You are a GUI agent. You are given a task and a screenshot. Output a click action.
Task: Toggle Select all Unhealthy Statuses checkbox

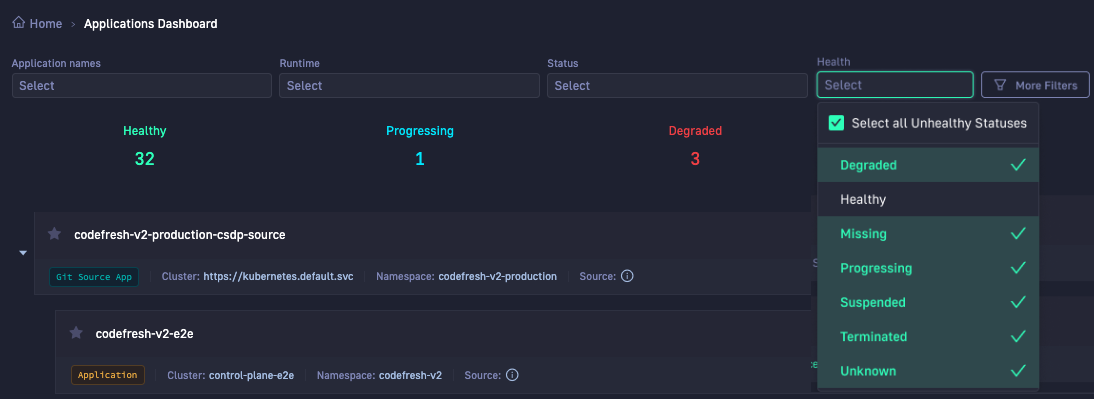836,123
